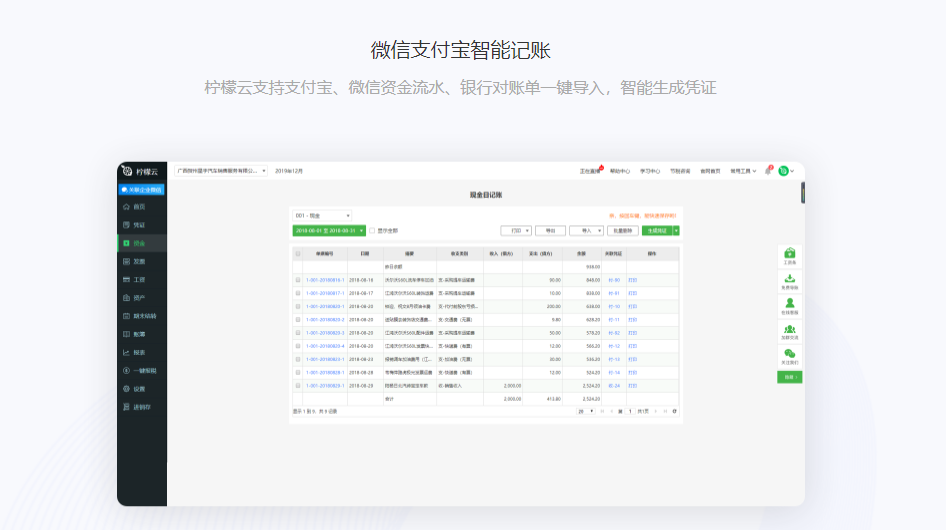Expand the 打印 print dropdown
Viewport: 946px width, 530px height.
tap(516, 231)
